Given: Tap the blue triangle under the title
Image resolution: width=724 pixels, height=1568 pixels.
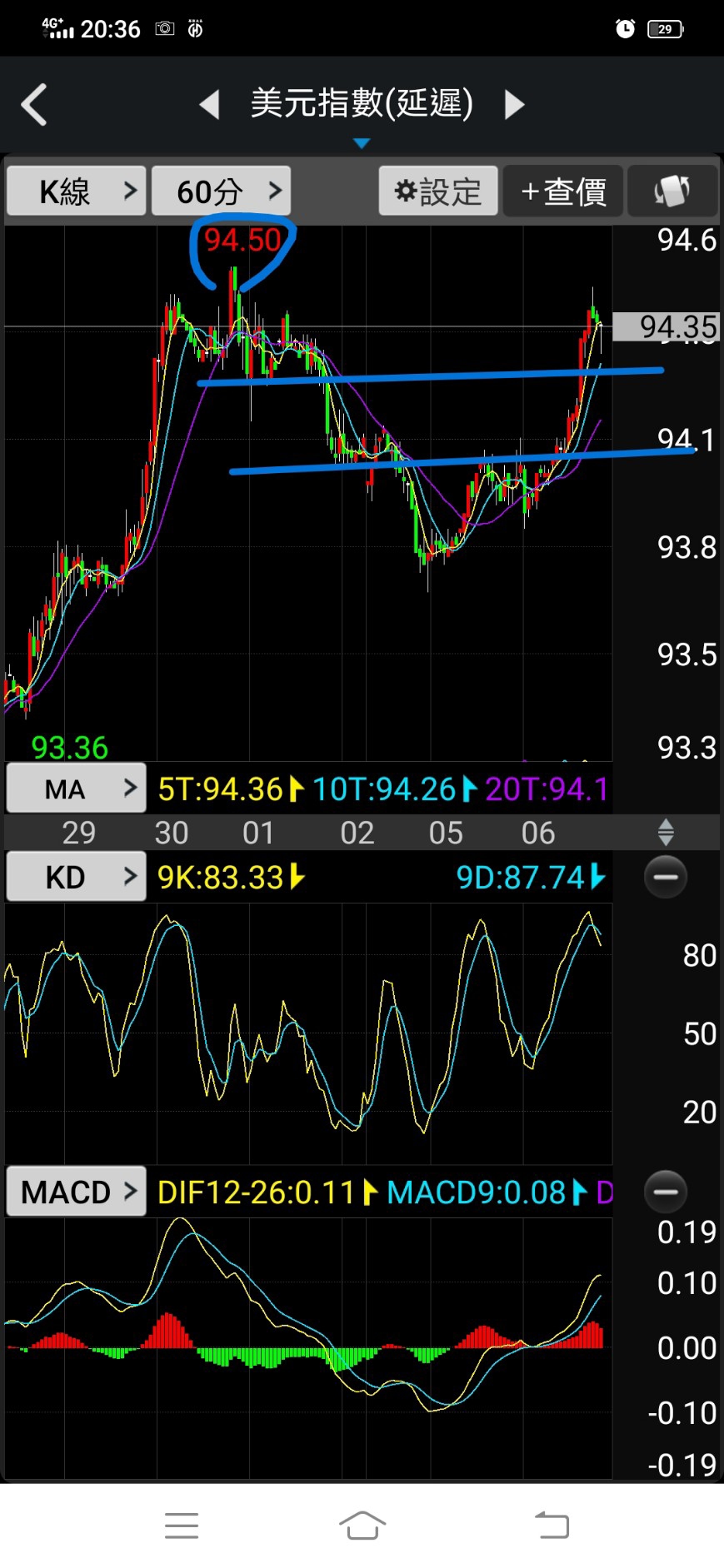Looking at the screenshot, I should pyautogui.click(x=362, y=143).
